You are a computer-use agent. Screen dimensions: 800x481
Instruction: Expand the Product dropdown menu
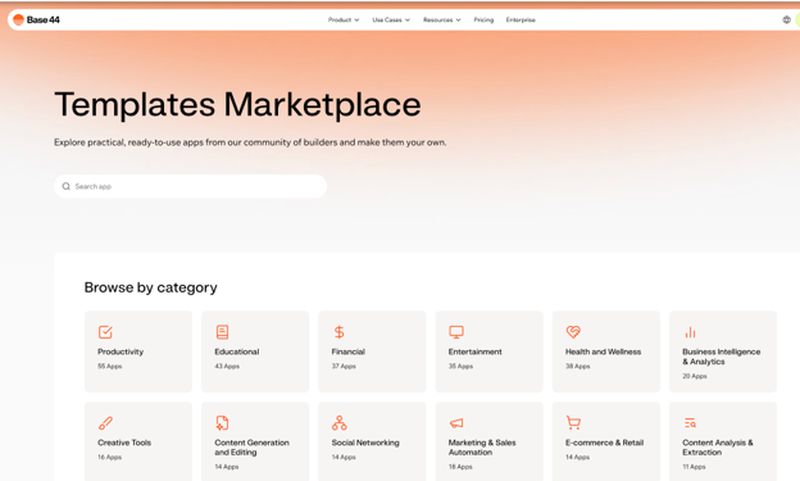tap(343, 20)
